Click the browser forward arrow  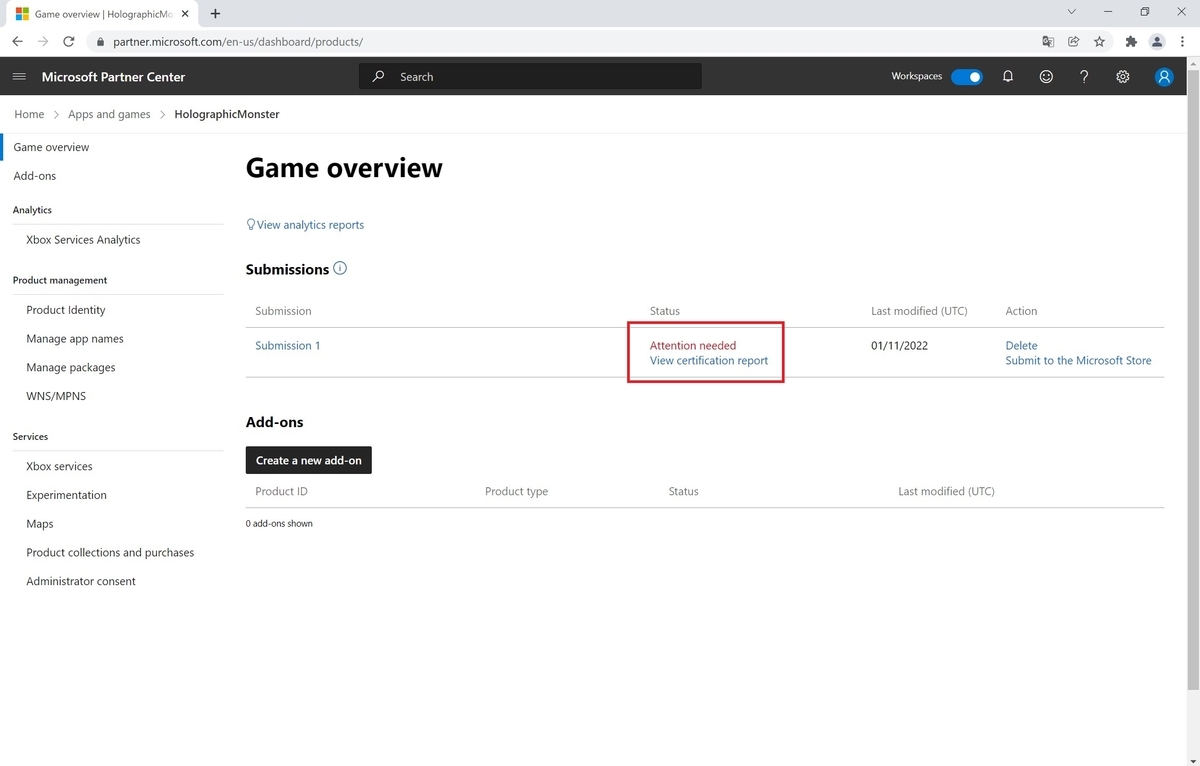pos(43,42)
